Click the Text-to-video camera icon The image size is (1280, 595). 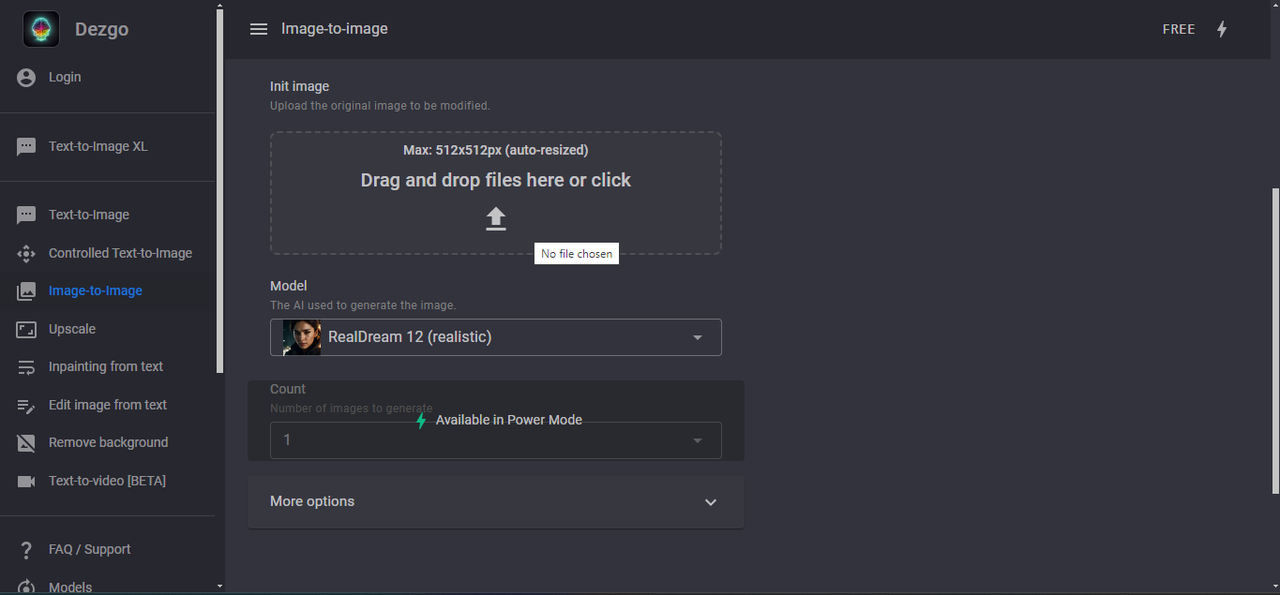[27, 481]
